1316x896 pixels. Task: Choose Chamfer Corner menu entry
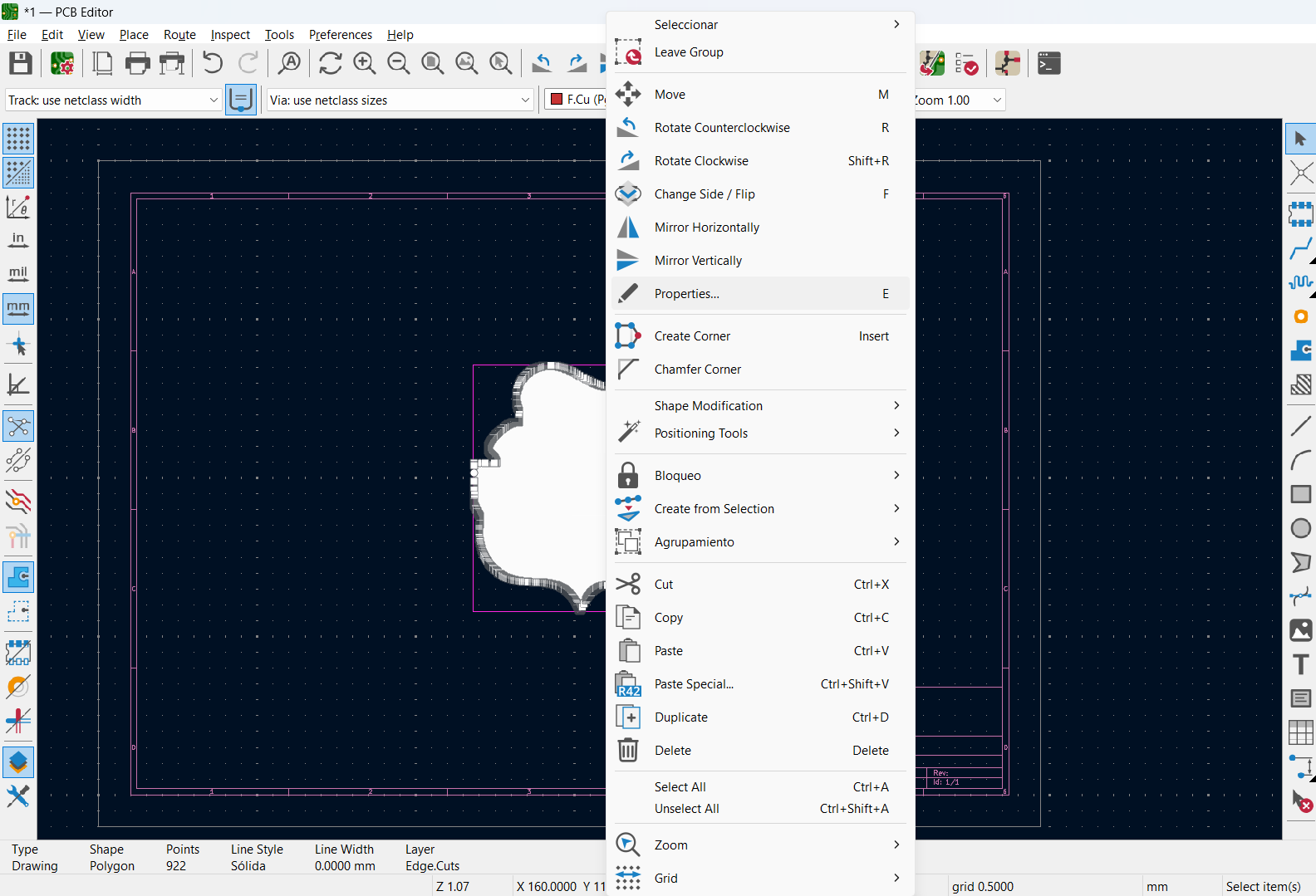point(760,370)
